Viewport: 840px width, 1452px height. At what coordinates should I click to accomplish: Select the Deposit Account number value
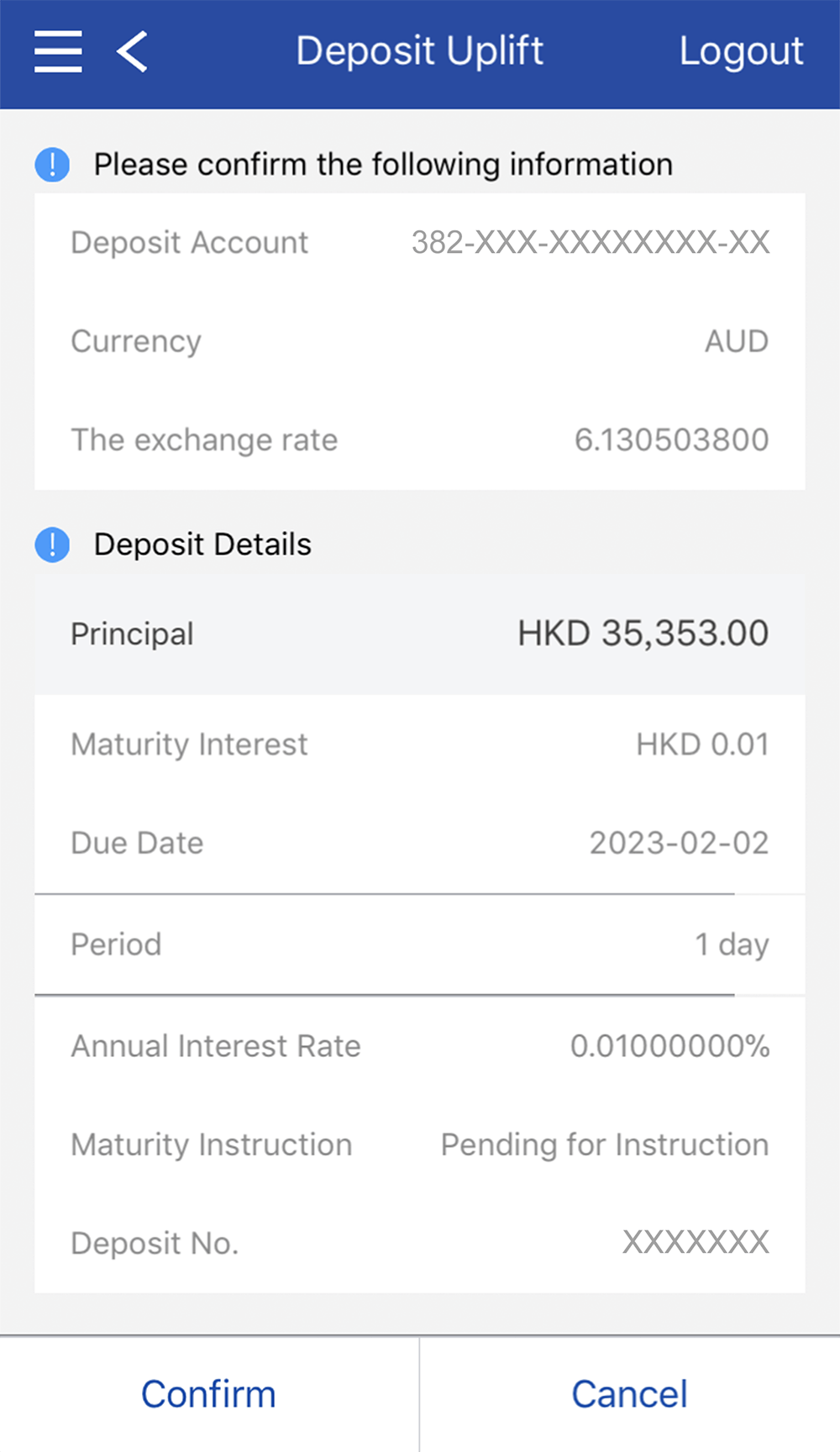[590, 243]
